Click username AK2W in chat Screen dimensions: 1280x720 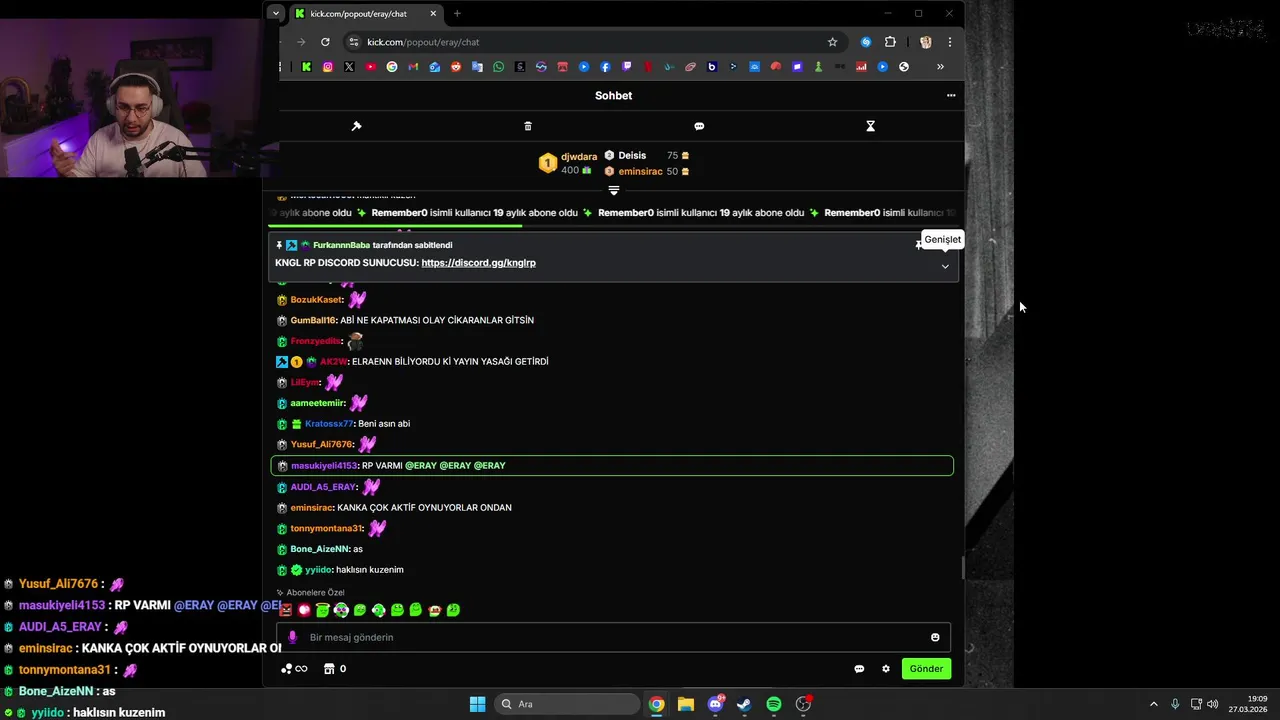(333, 362)
